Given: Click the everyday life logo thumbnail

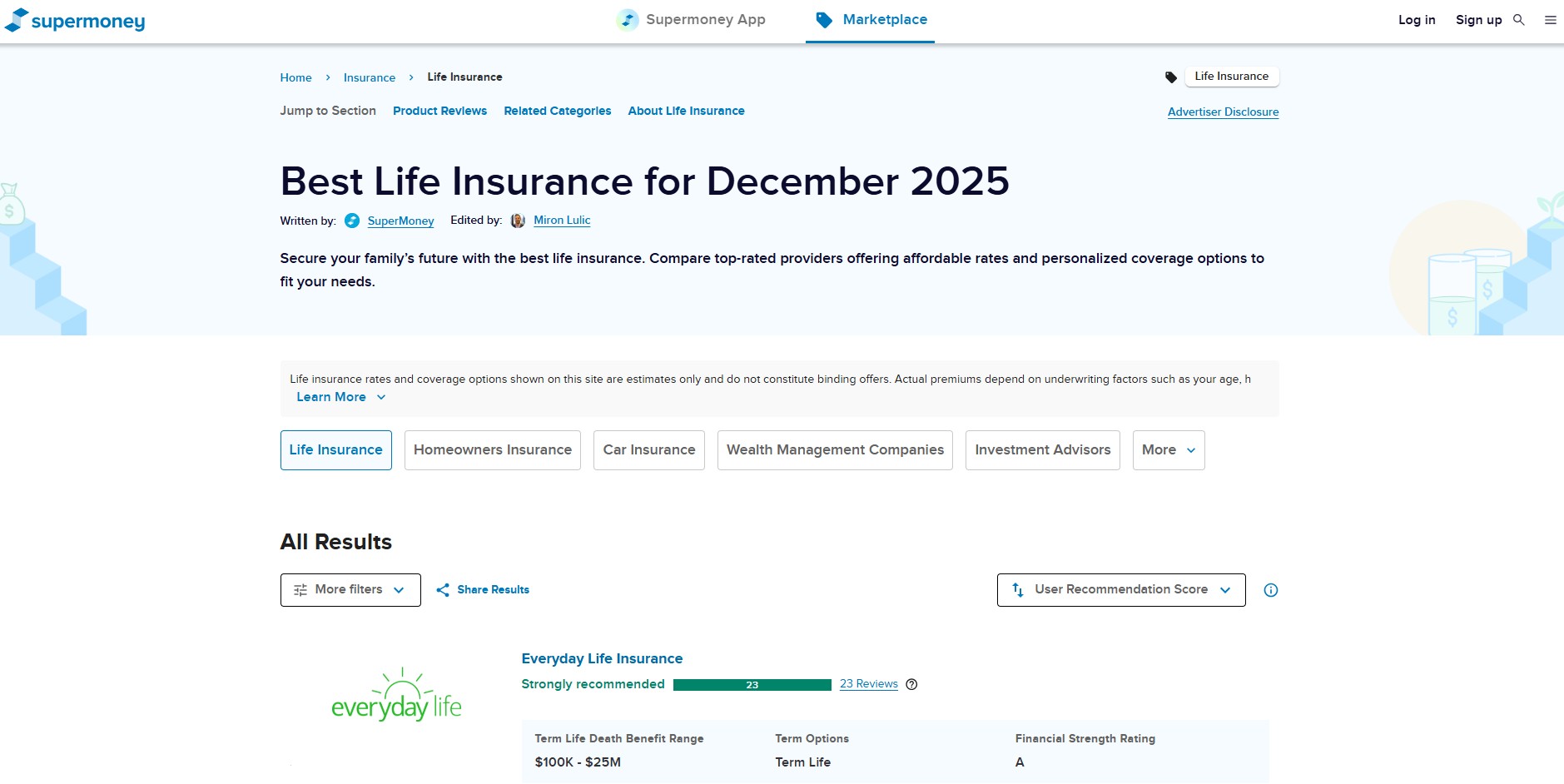Looking at the screenshot, I should pos(396,695).
